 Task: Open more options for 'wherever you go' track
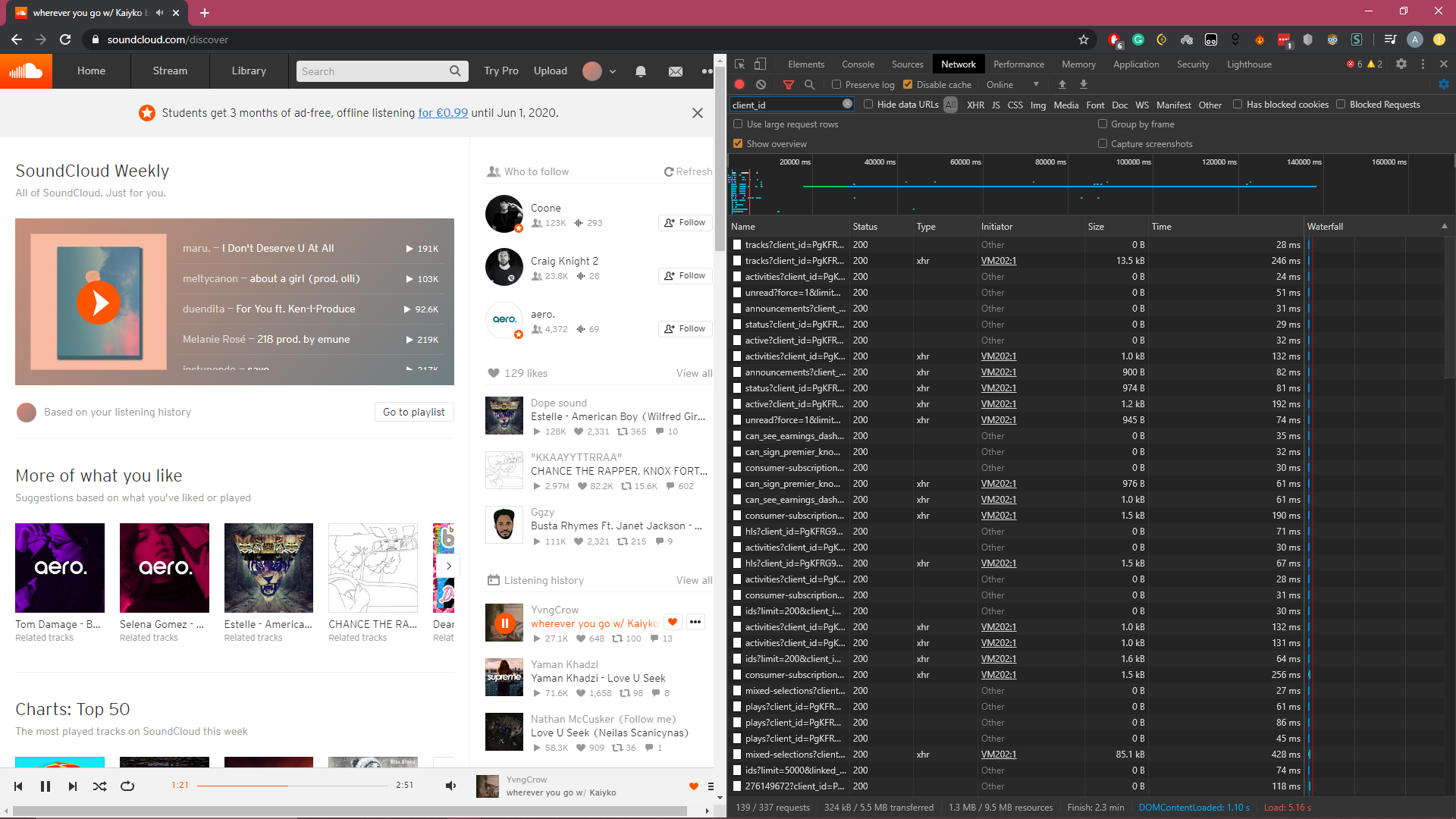coord(695,622)
